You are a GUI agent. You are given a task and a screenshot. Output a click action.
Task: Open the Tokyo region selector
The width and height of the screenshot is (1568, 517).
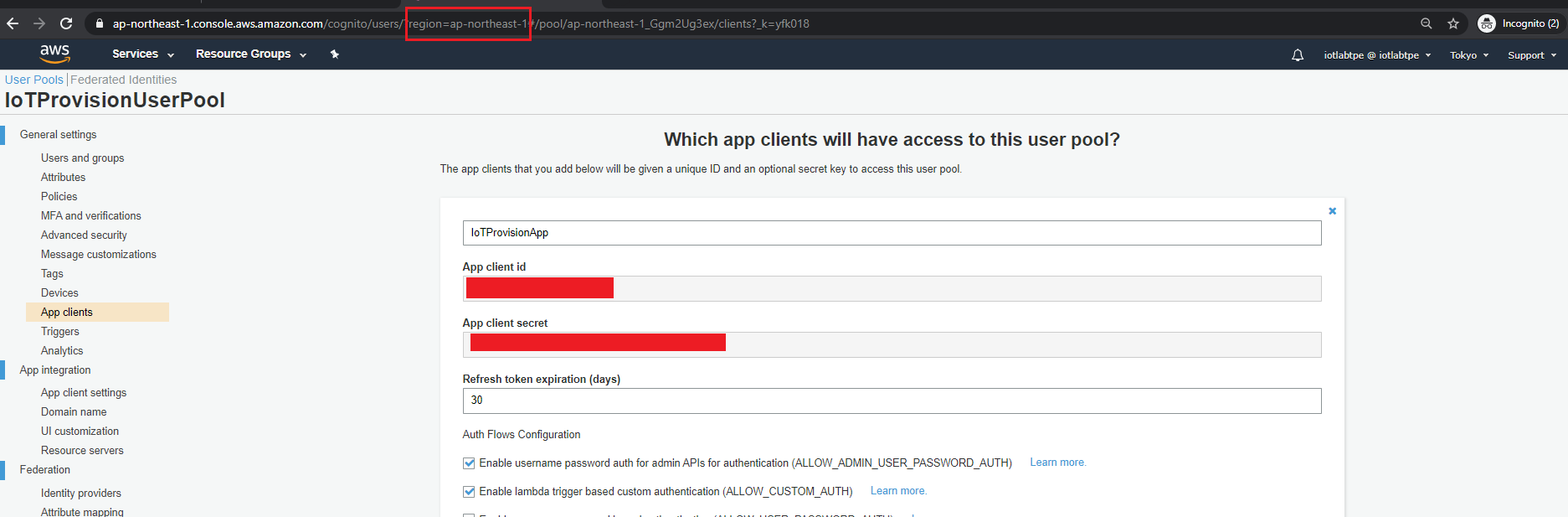pyautogui.click(x=1469, y=55)
